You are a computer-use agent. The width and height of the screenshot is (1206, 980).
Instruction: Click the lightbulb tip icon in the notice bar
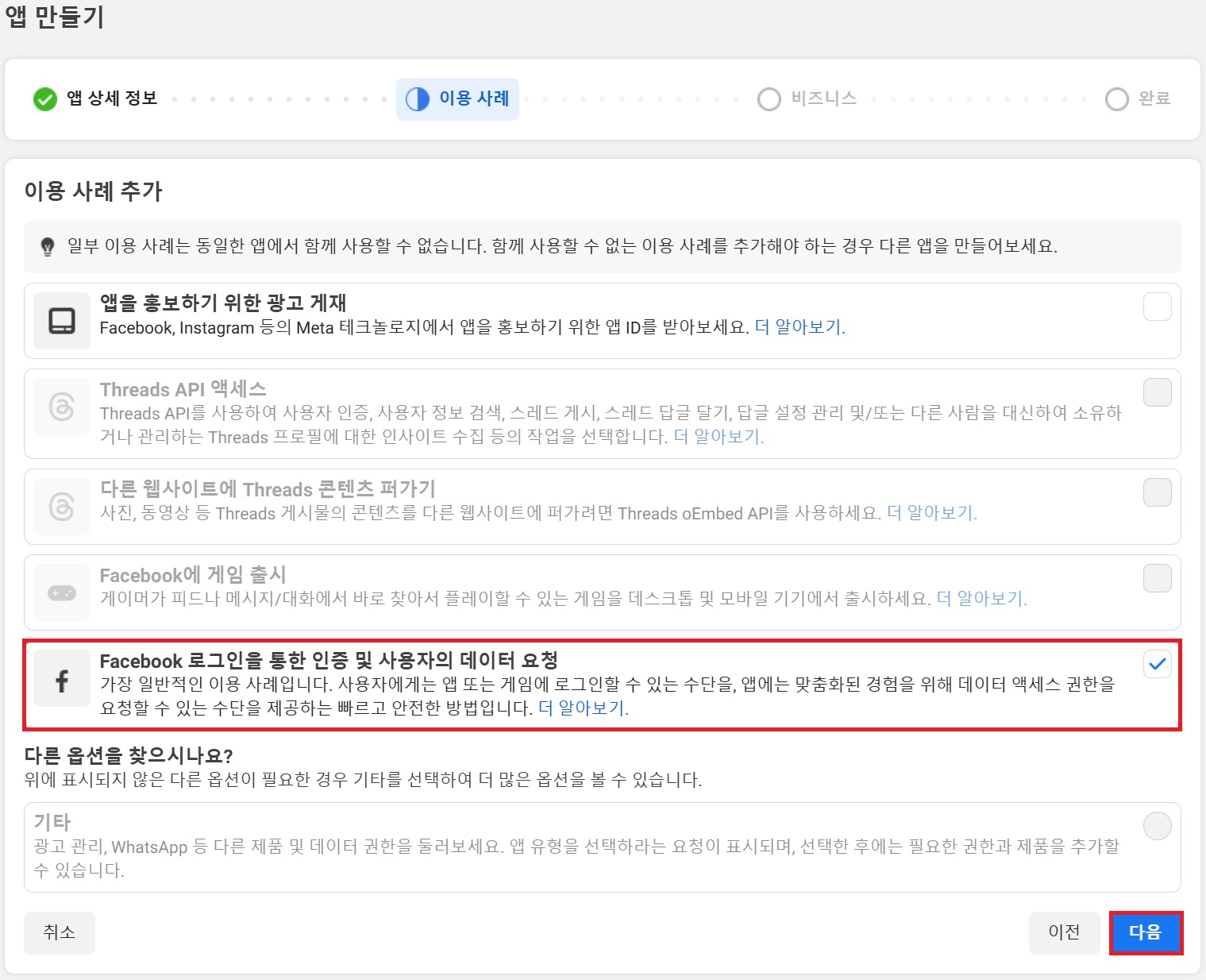[48, 246]
